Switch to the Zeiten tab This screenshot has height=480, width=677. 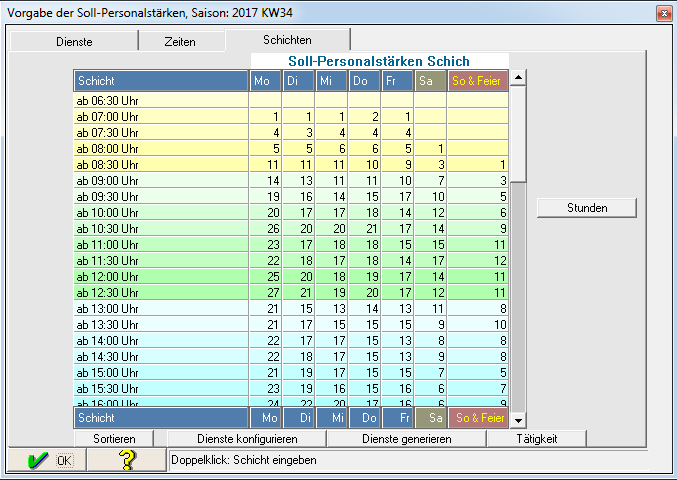coord(181,42)
